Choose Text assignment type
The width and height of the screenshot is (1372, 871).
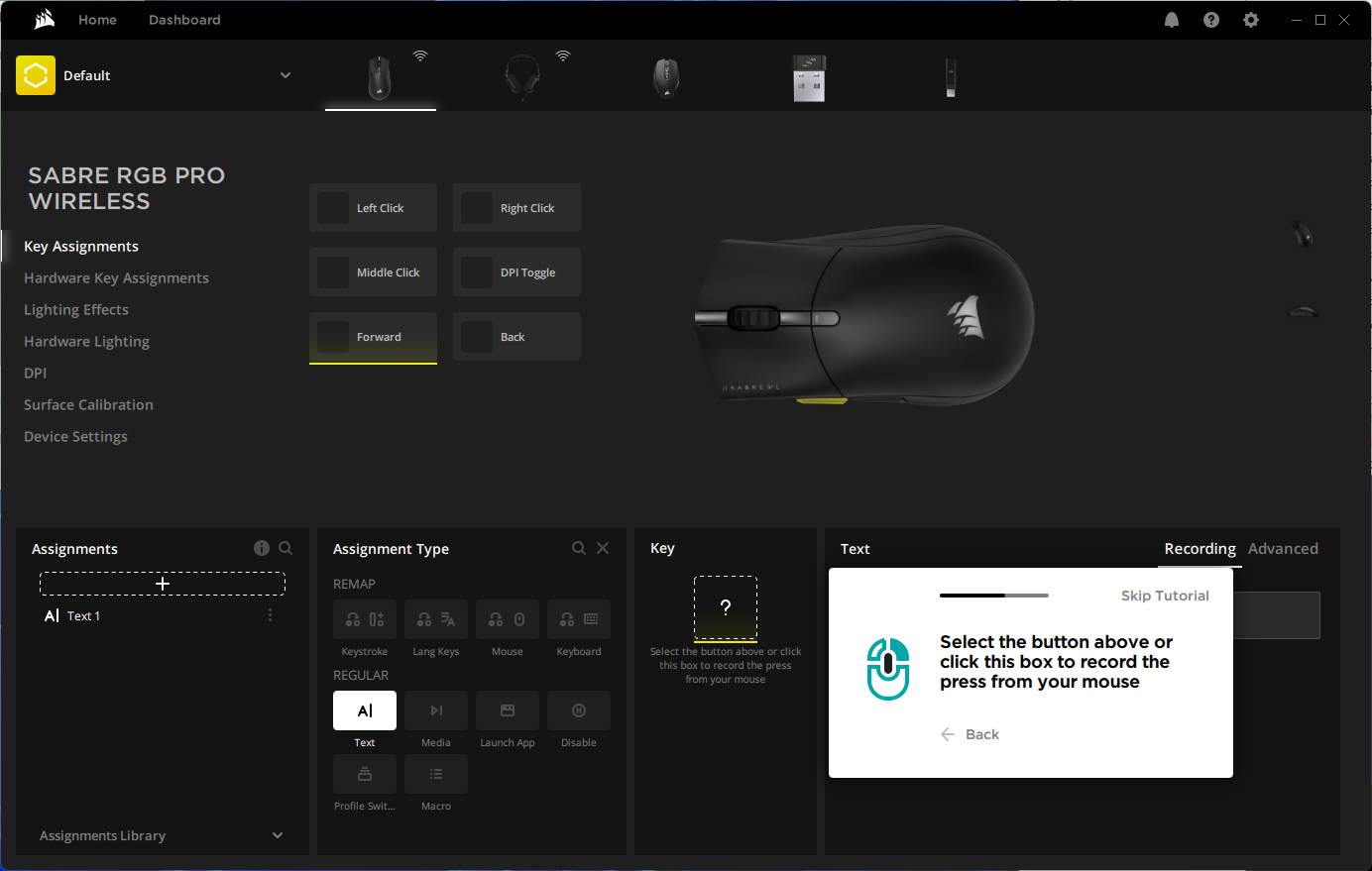coord(365,710)
